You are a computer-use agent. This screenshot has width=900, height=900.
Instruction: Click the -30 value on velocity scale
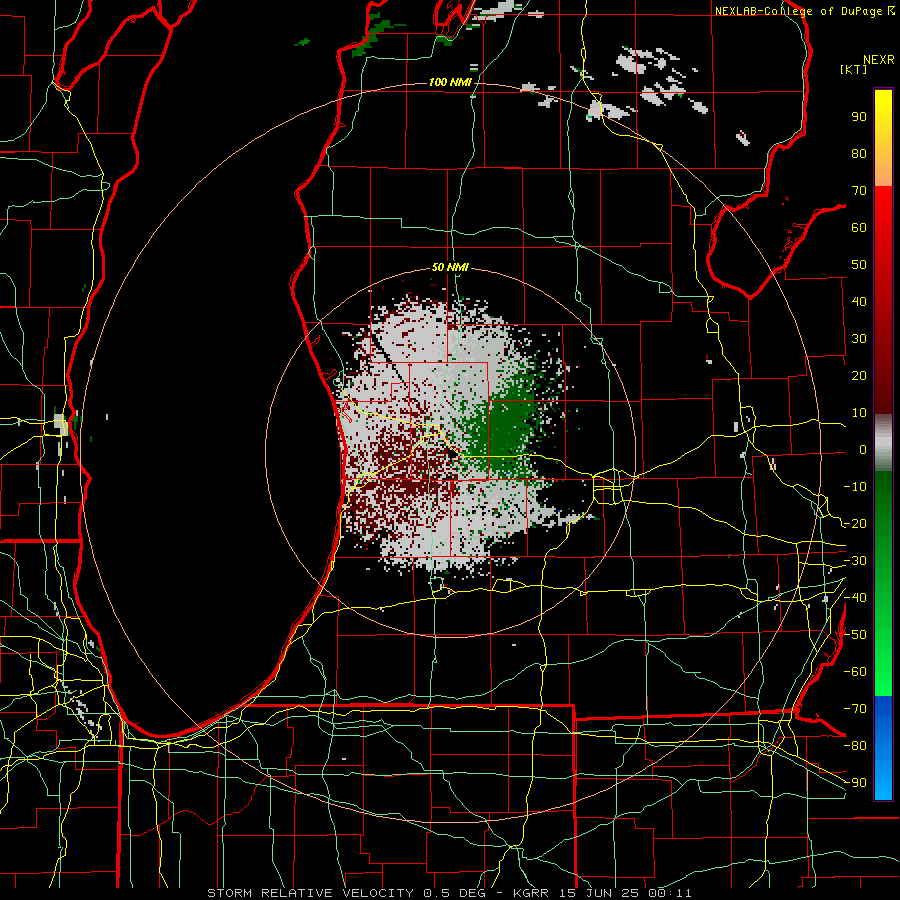[x=855, y=561]
